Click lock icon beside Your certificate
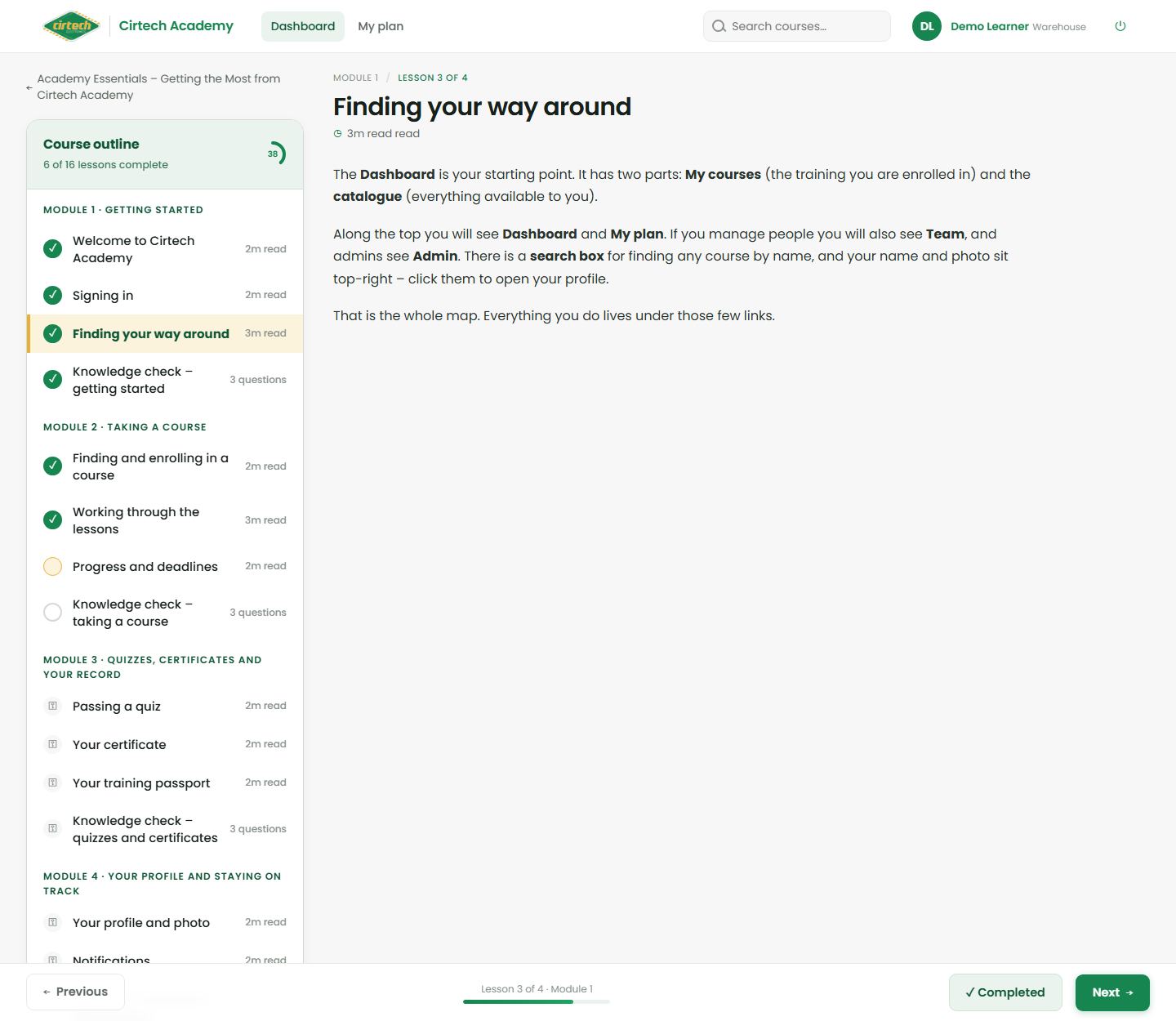 52,744
